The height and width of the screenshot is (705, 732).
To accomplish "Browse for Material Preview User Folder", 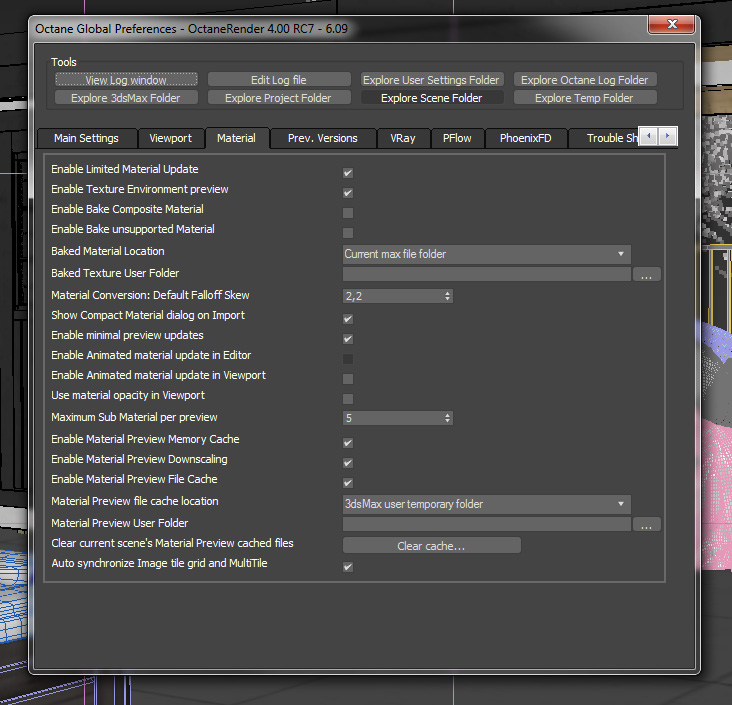I will (647, 524).
